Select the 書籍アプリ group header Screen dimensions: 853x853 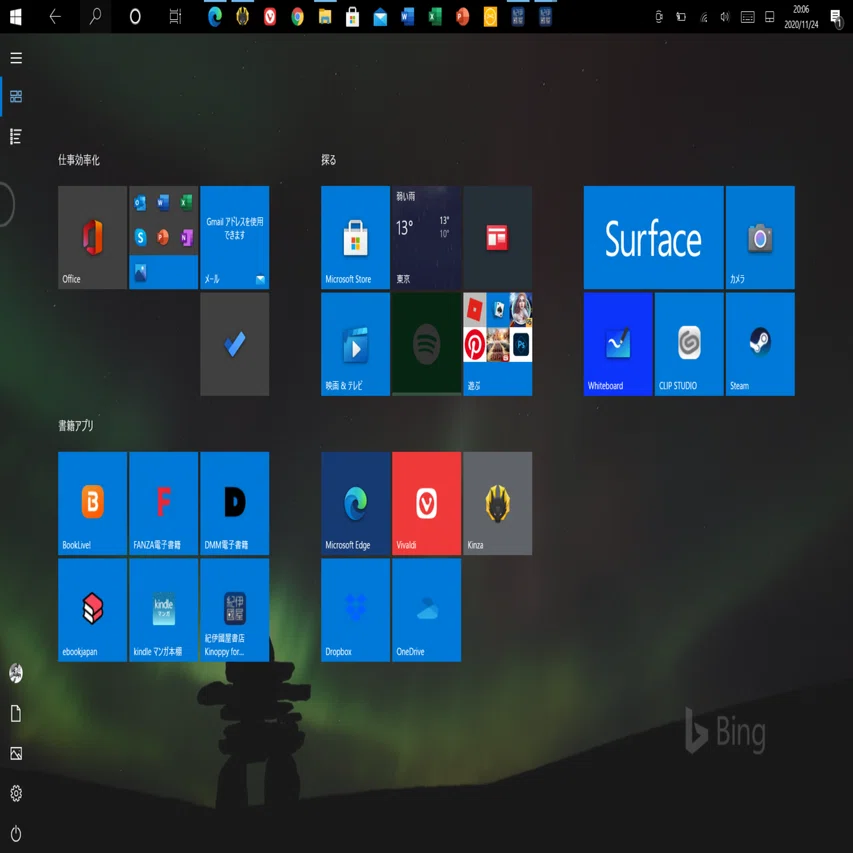pyautogui.click(x=76, y=425)
